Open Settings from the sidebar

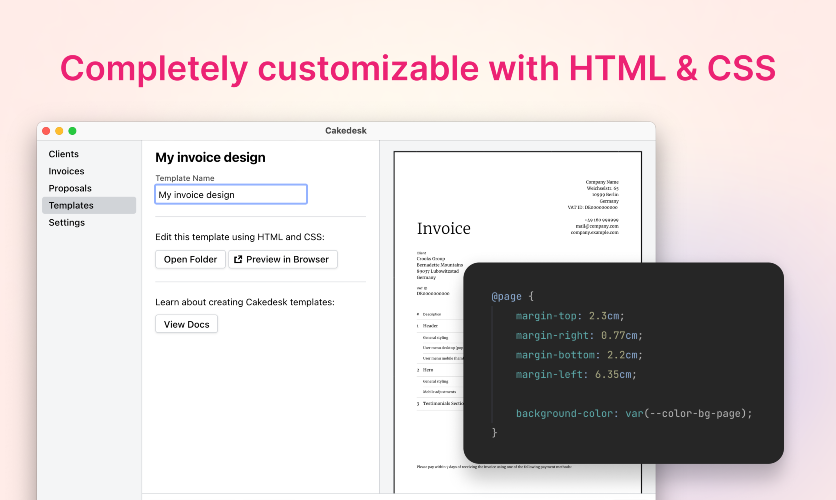67,222
